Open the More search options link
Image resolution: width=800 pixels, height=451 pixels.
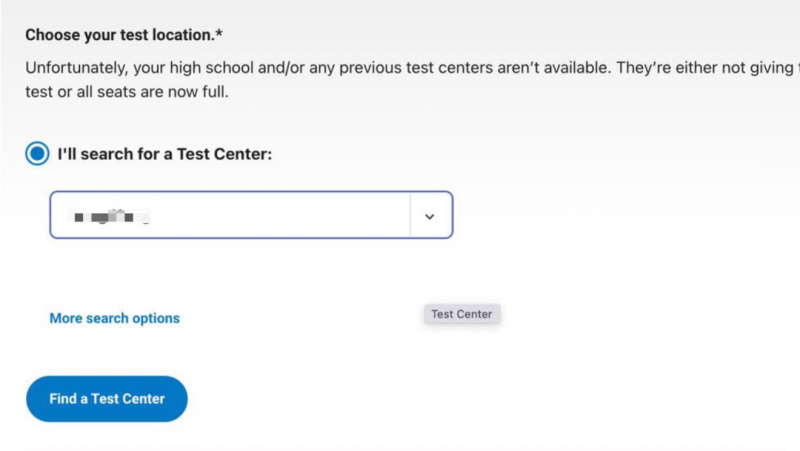point(114,318)
